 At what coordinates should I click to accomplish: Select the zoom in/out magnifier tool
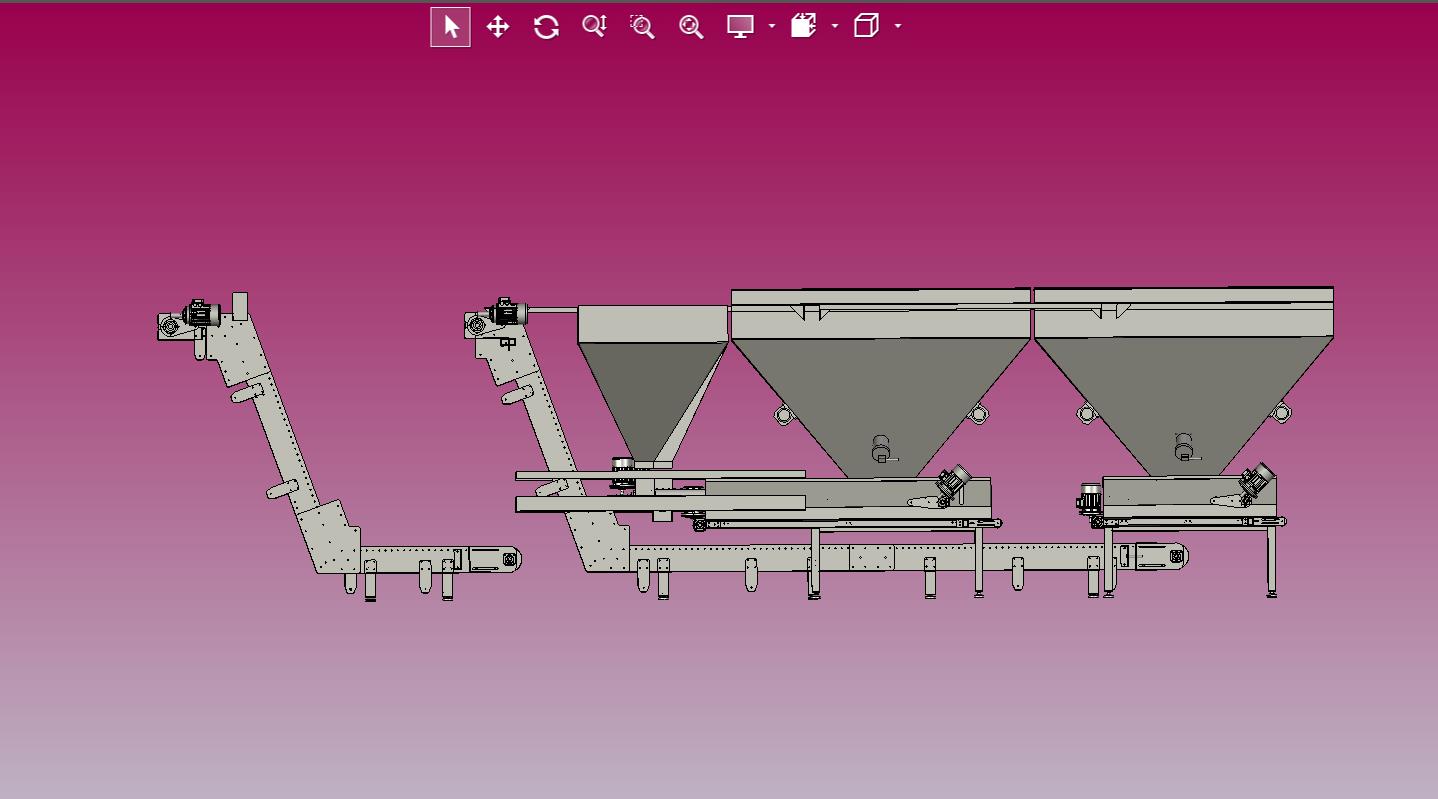click(594, 27)
